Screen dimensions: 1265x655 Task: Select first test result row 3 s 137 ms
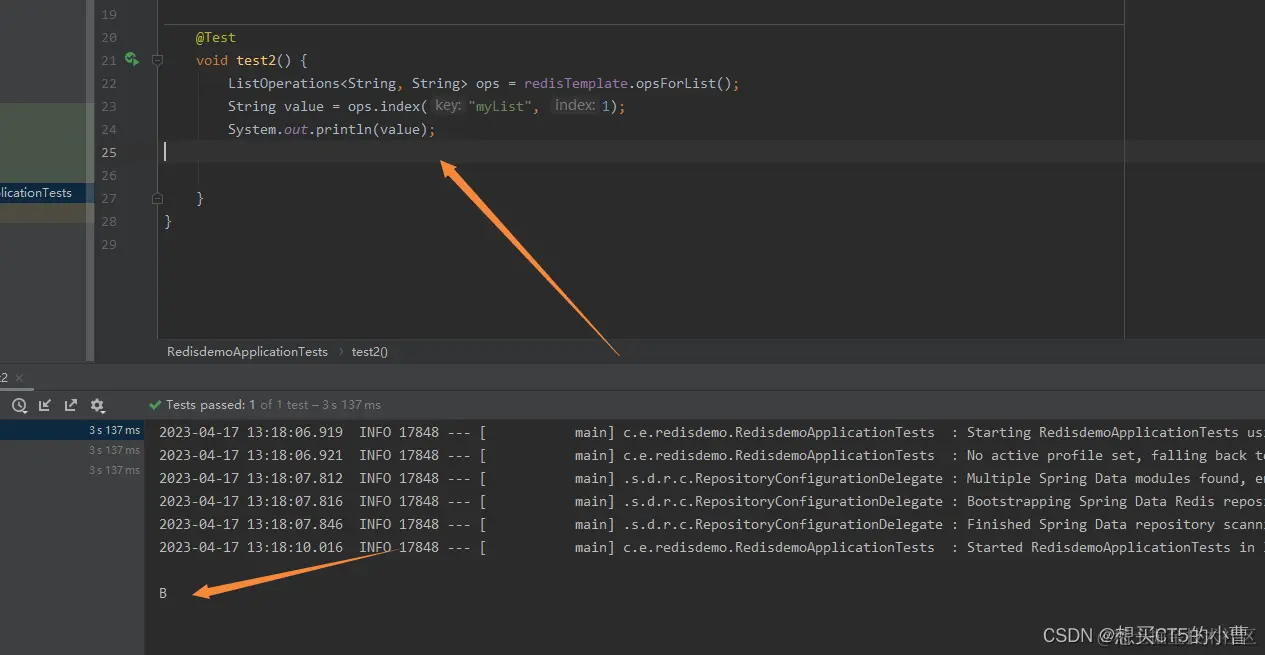coord(72,430)
